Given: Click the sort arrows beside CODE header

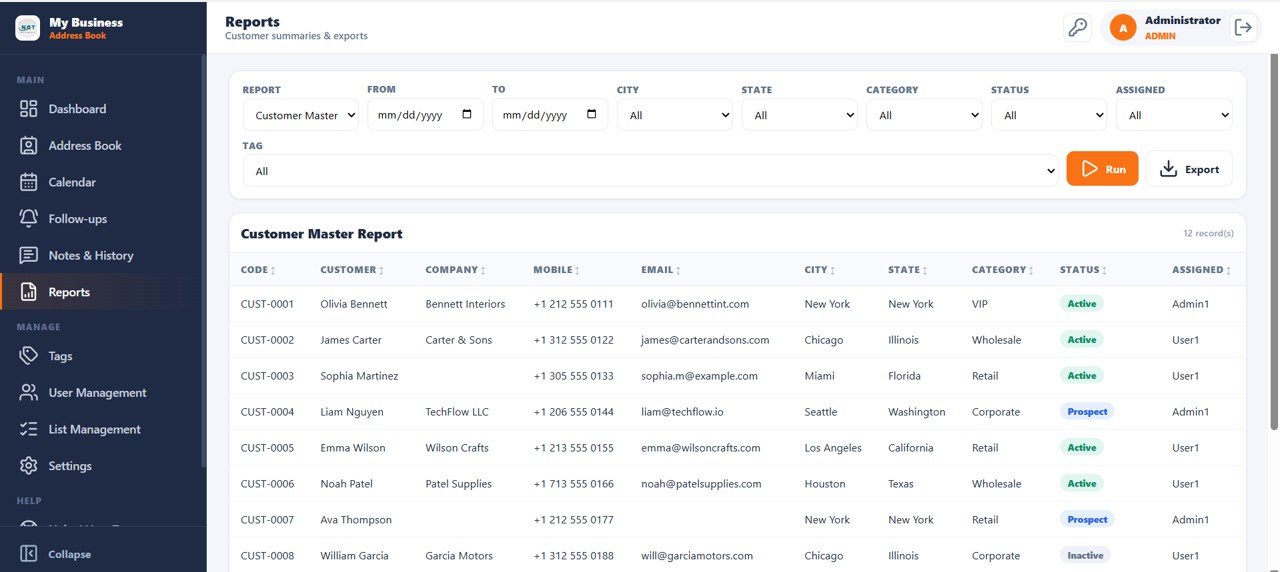Looking at the screenshot, I should [x=273, y=271].
